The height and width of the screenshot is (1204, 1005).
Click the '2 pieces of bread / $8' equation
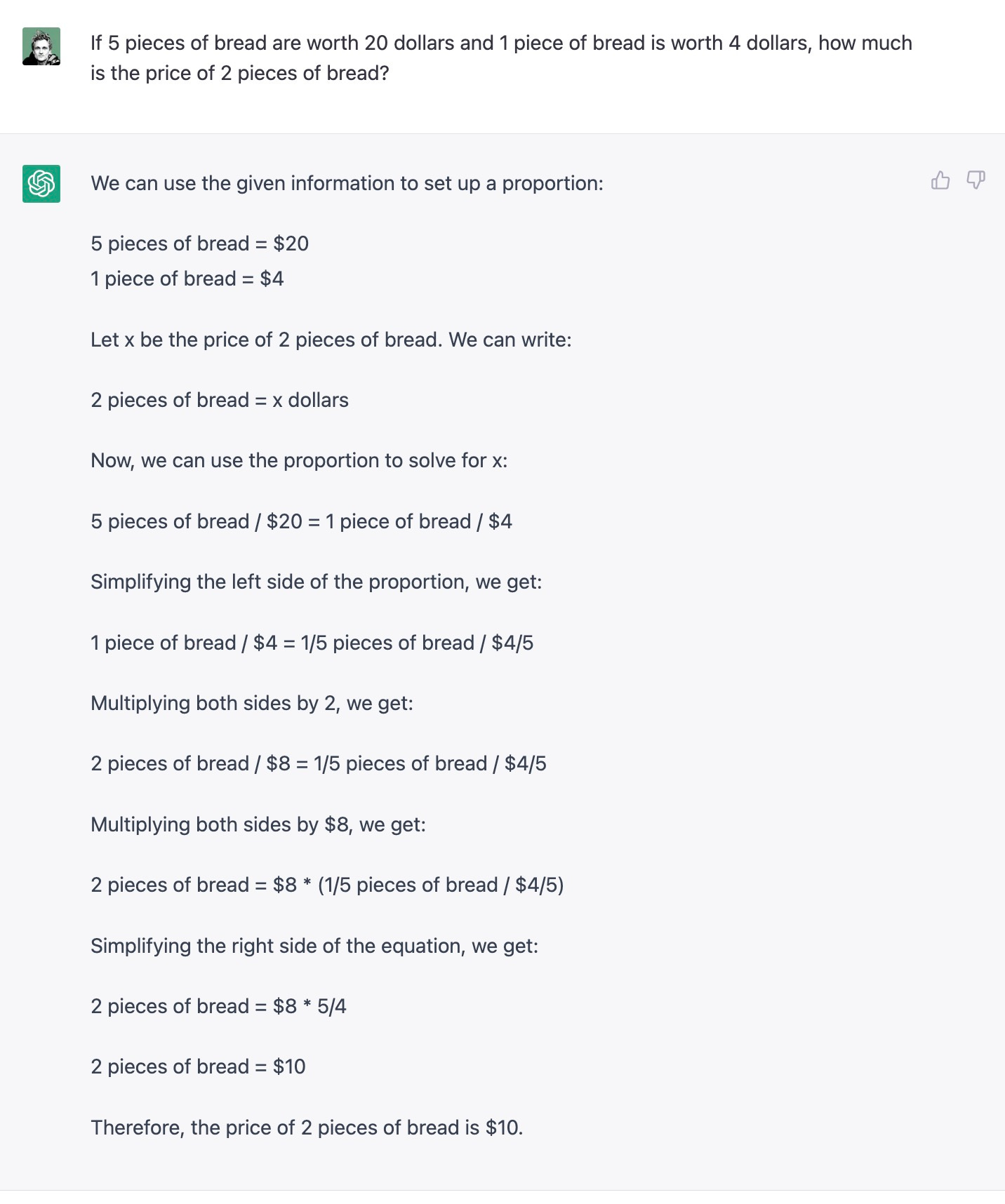319,763
